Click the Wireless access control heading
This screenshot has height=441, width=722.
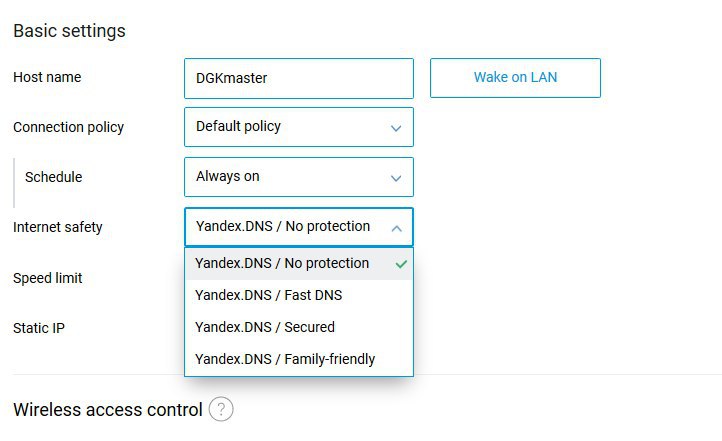[x=108, y=409]
